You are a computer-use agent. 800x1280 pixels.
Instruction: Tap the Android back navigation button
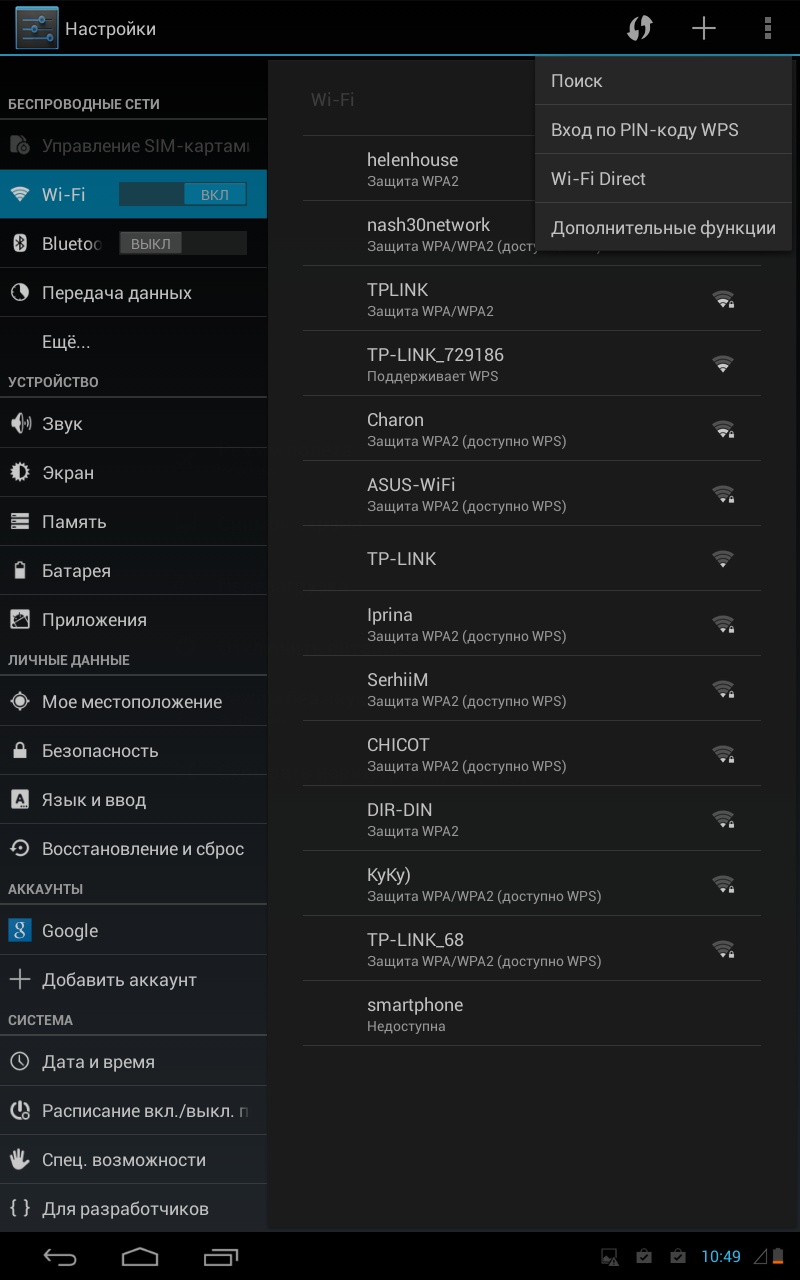point(60,1256)
